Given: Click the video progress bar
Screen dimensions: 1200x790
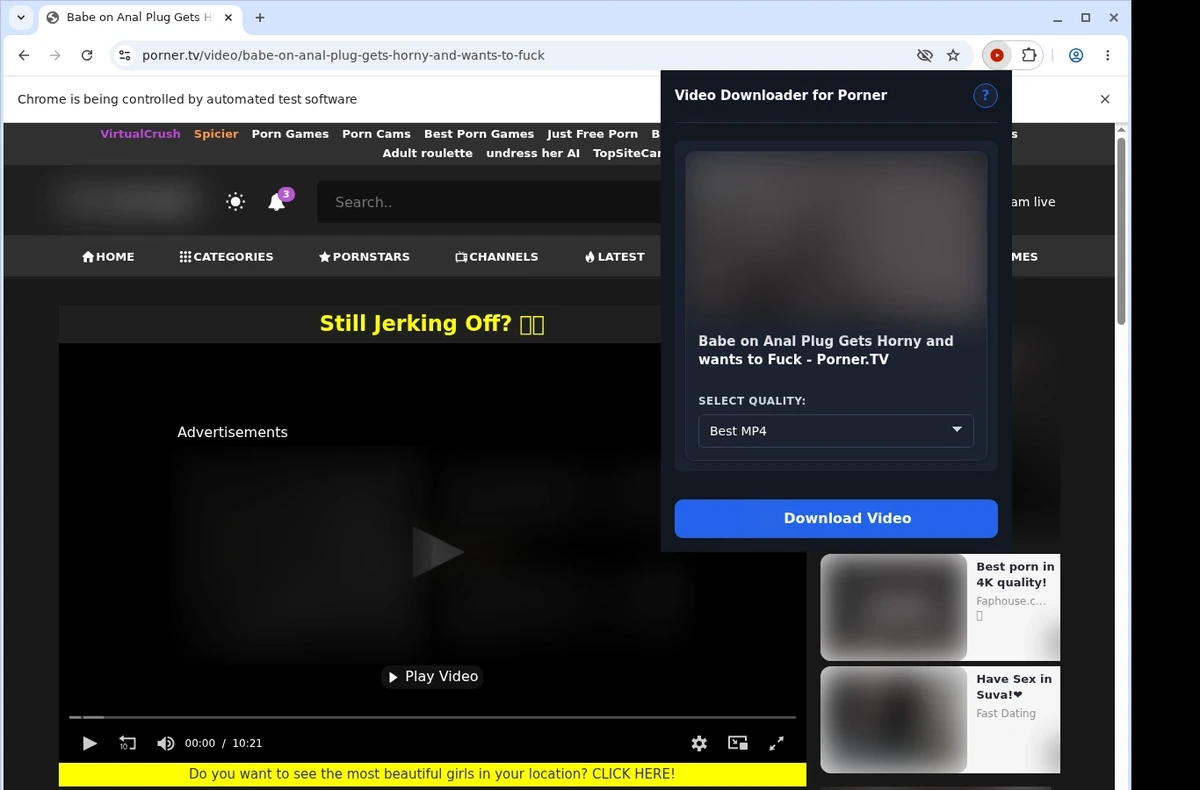Looking at the screenshot, I should click(x=432, y=717).
